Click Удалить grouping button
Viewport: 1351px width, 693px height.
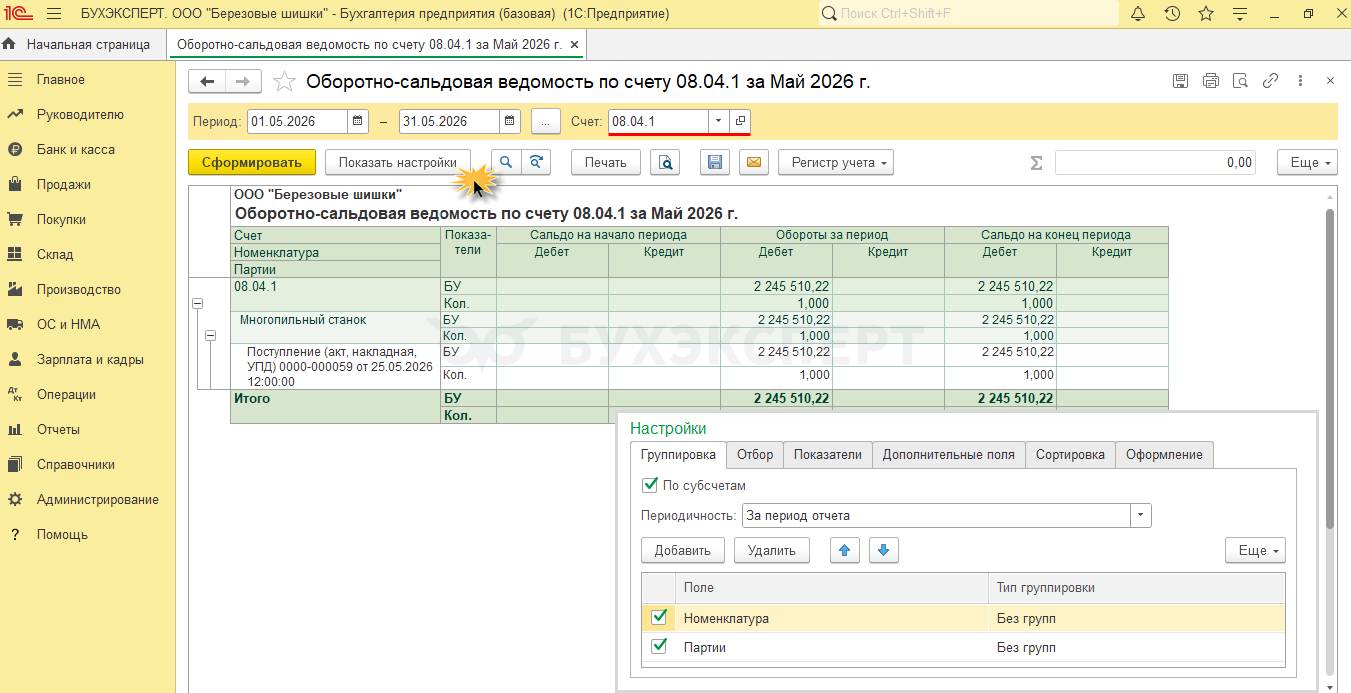(772, 550)
